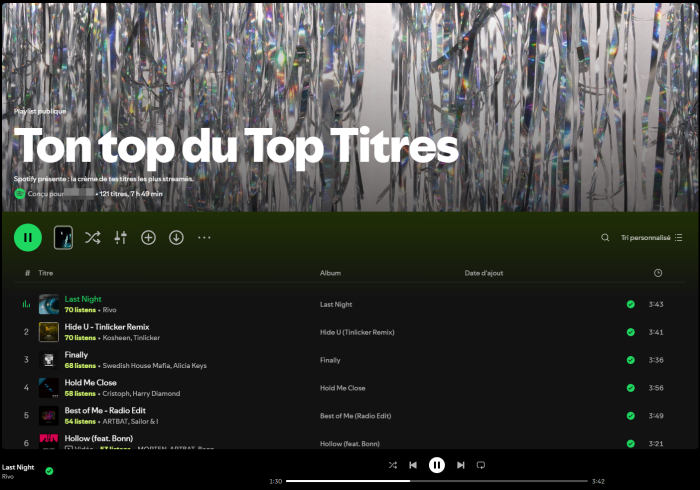The height and width of the screenshot is (490, 700).
Task: Click the 3:43 duration of Last Night
Action: pyautogui.click(x=656, y=304)
